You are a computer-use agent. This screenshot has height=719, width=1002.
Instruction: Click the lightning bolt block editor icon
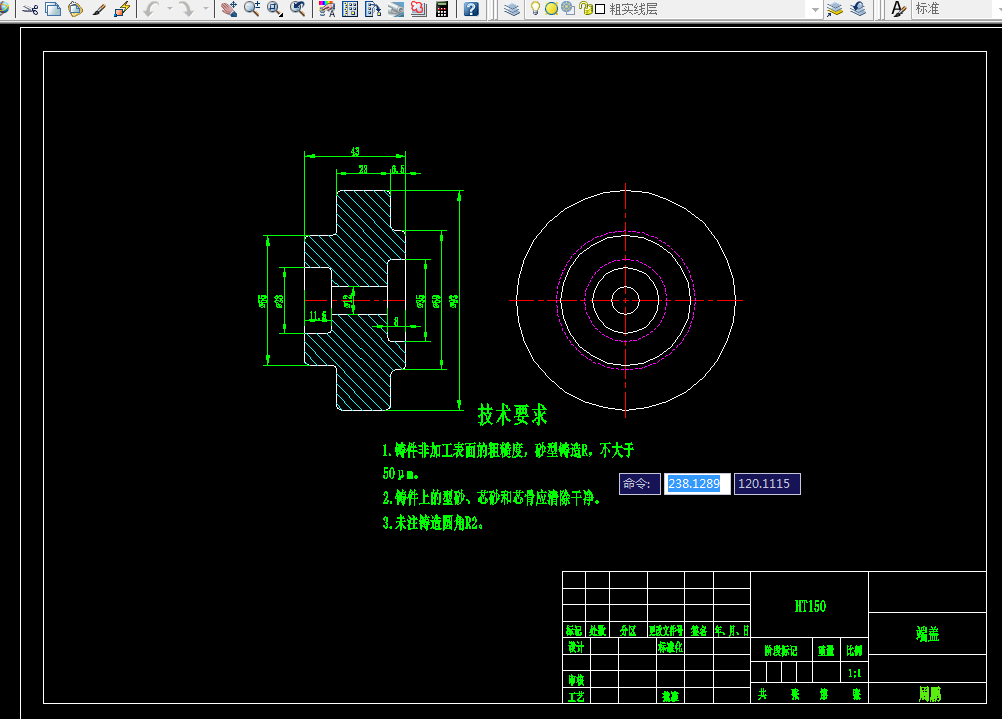pyautogui.click(x=122, y=9)
